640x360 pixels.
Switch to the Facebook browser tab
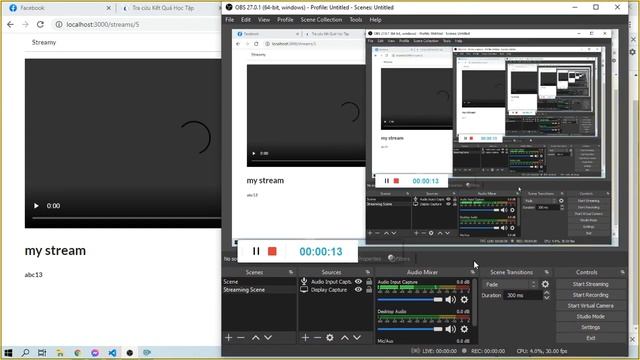click(x=60, y=8)
